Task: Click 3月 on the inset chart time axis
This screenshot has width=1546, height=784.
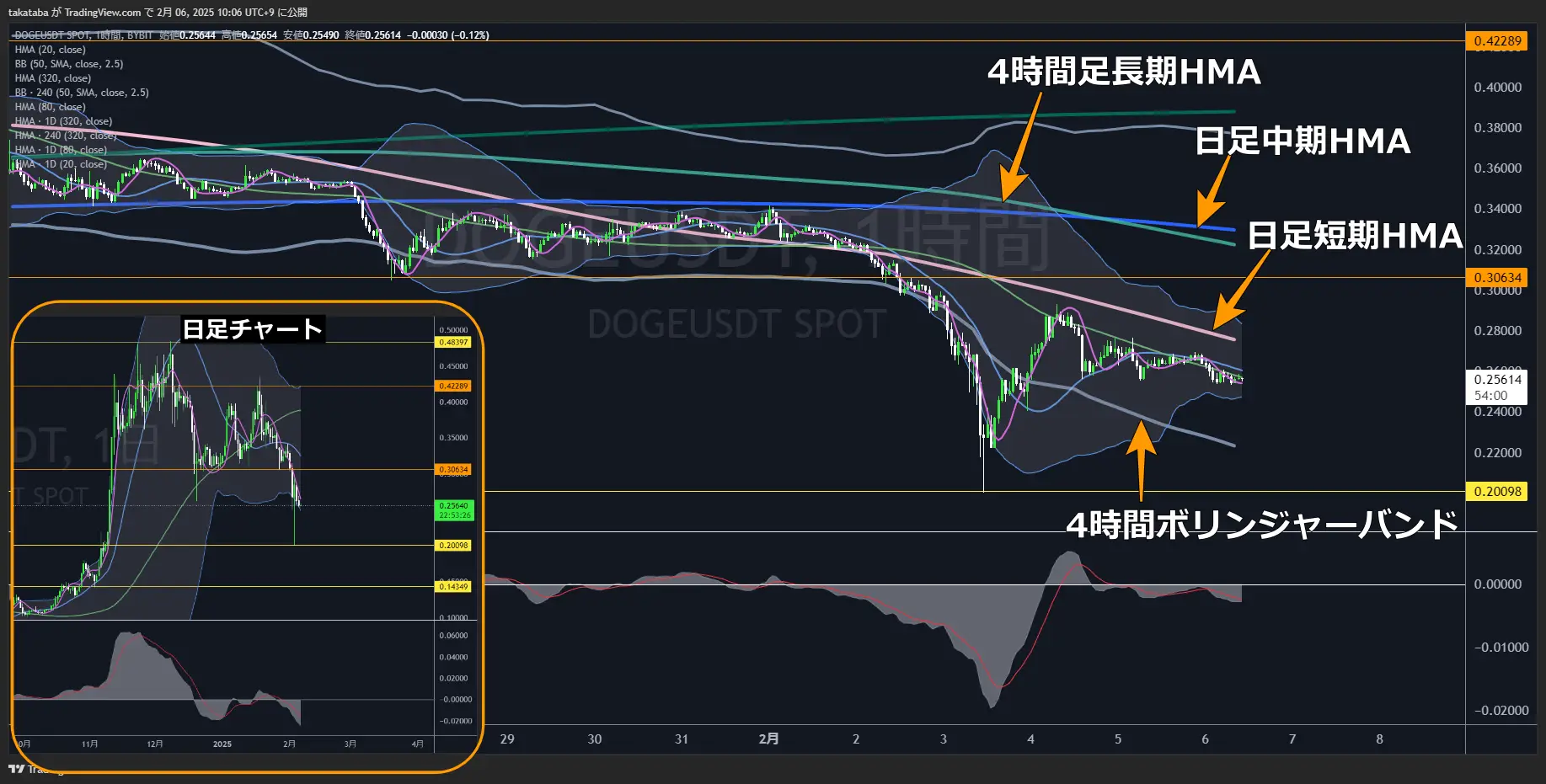Action: tap(350, 744)
